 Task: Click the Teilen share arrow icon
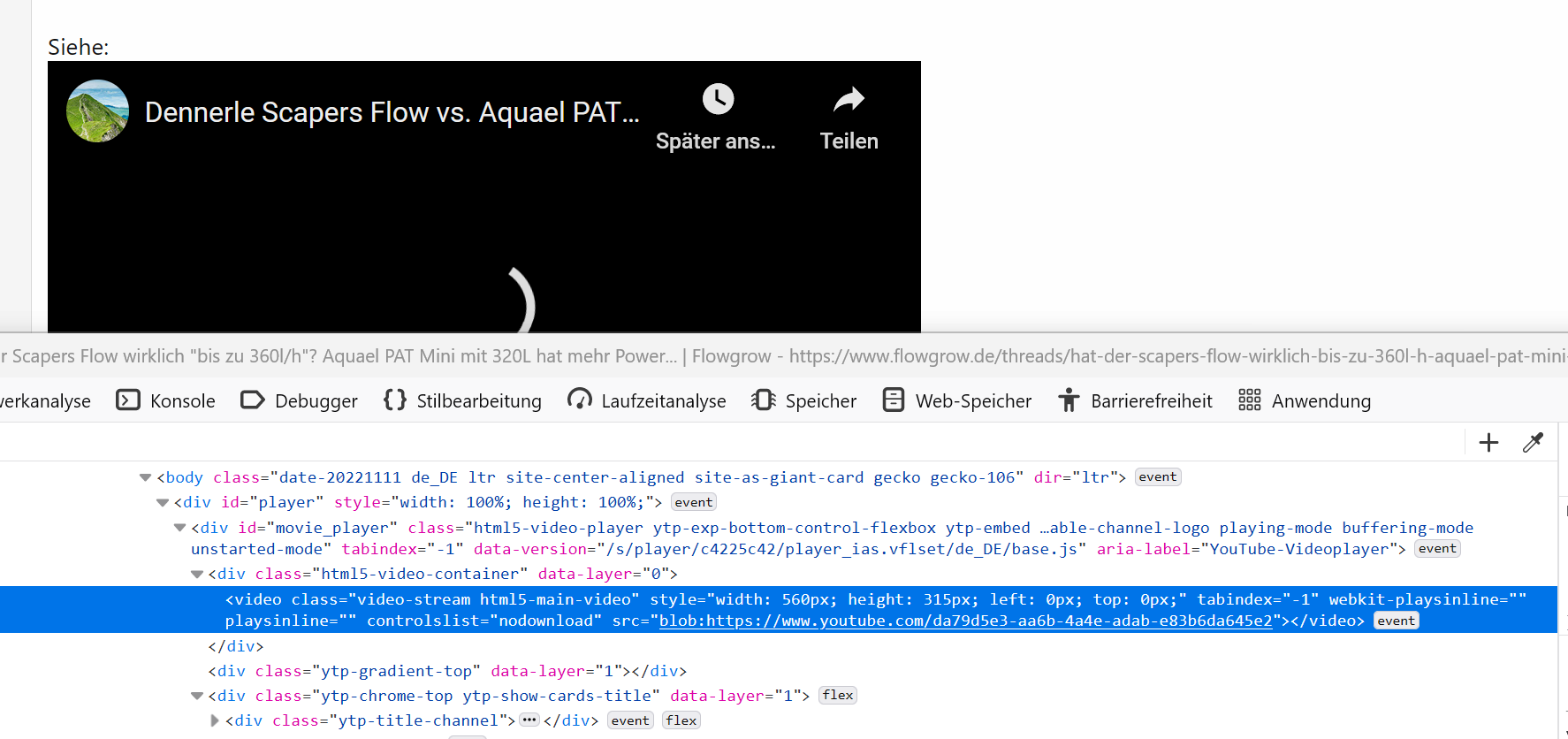pyautogui.click(x=849, y=99)
